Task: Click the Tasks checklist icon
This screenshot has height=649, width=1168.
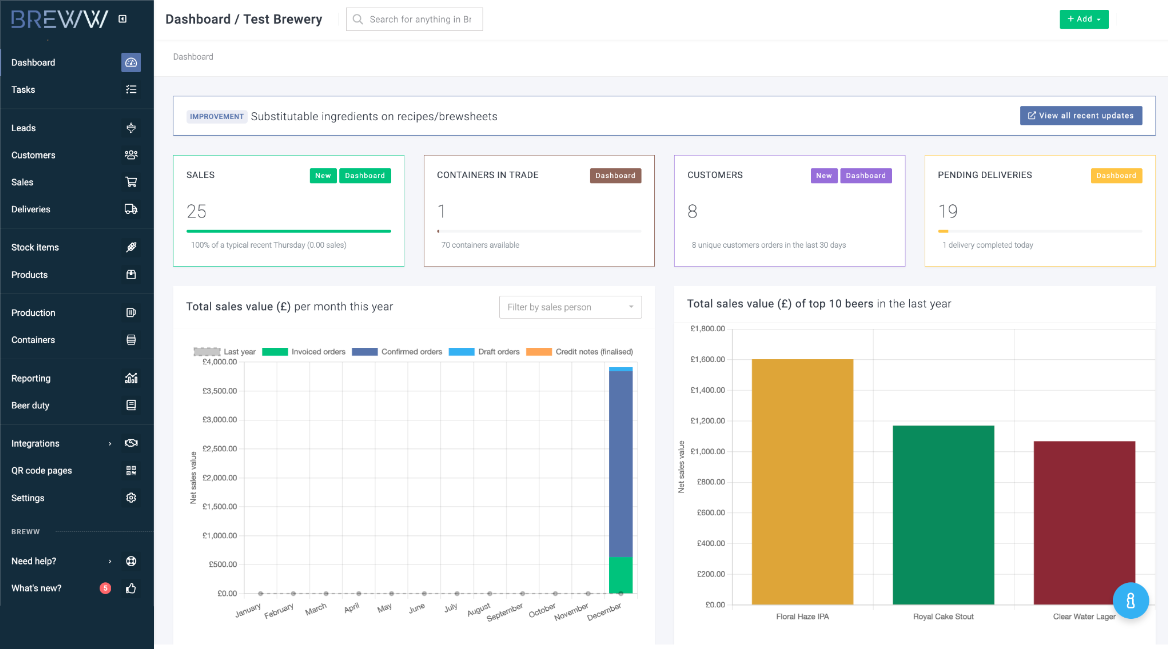Action: tap(131, 90)
